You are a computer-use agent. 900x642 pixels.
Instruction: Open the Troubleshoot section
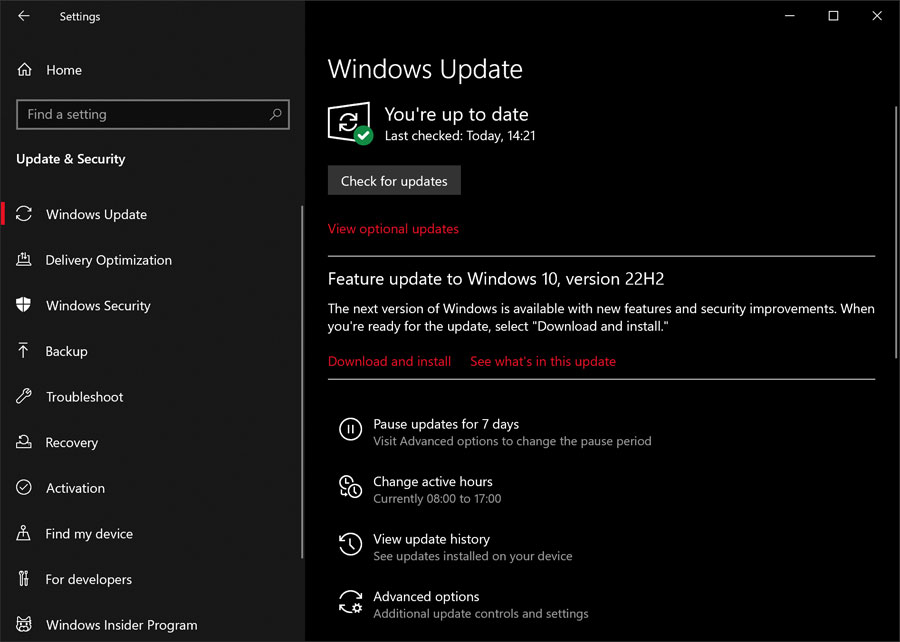(x=84, y=396)
